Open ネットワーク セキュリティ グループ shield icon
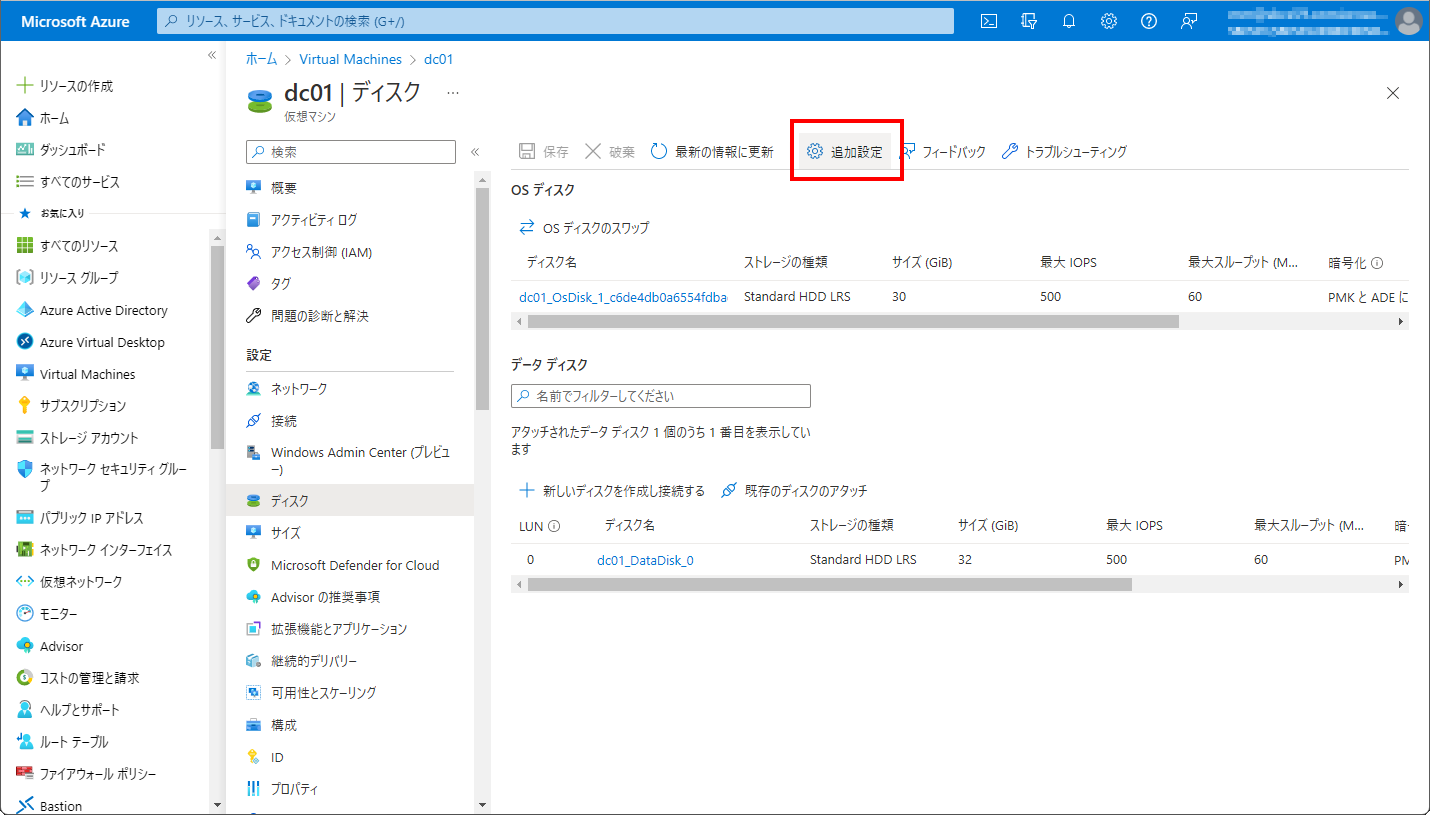The width and height of the screenshot is (1430, 815). pyautogui.click(x=26, y=469)
